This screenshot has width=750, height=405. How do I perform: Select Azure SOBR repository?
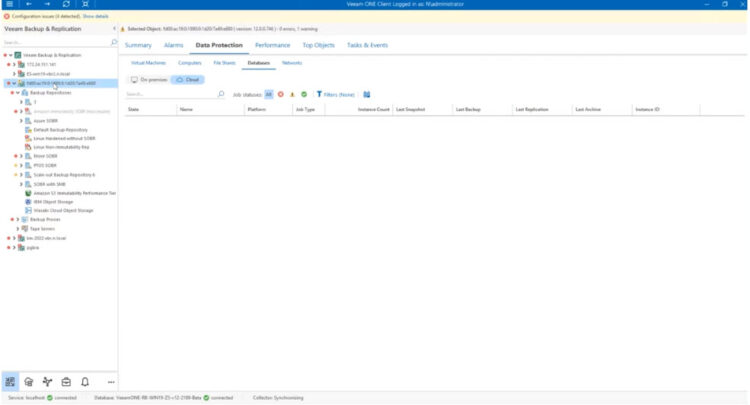[x=45, y=121]
